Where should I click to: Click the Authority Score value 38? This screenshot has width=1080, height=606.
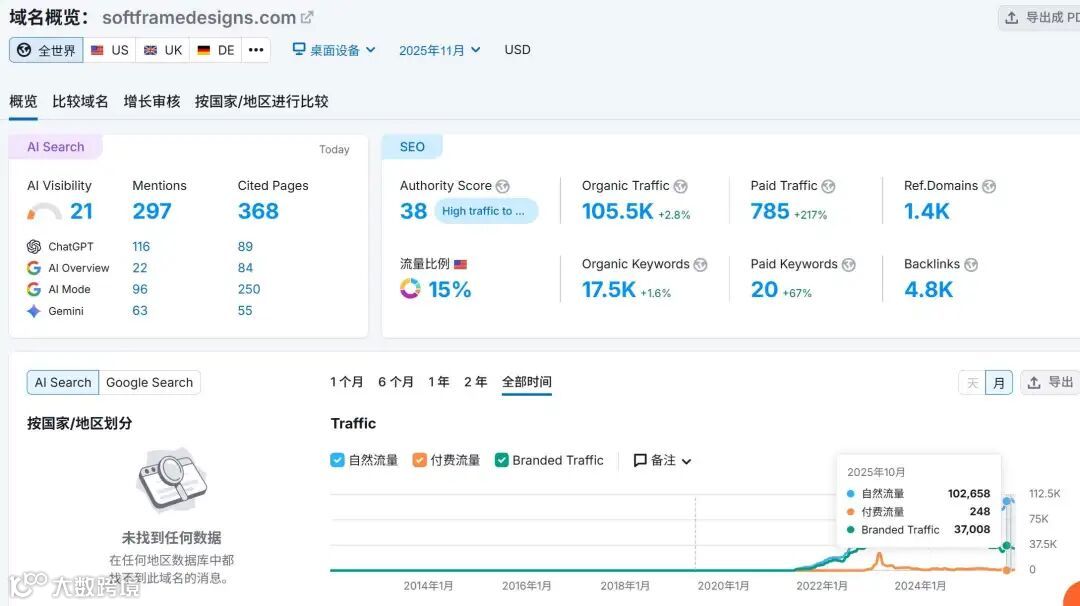tap(413, 211)
